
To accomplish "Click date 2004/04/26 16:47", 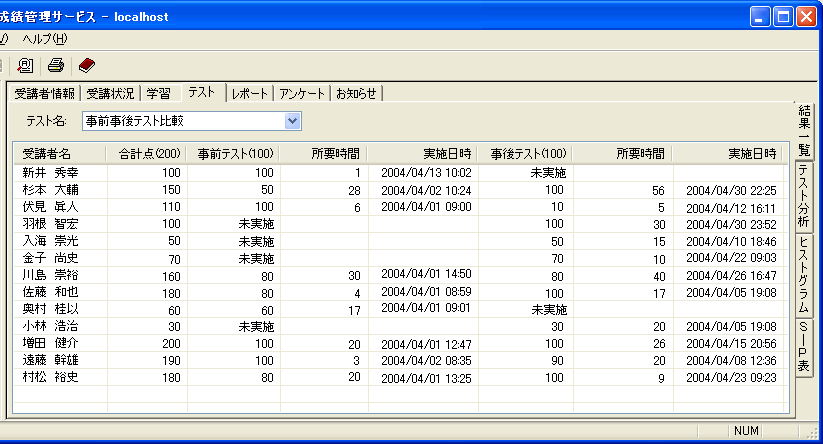I will tap(731, 276).
